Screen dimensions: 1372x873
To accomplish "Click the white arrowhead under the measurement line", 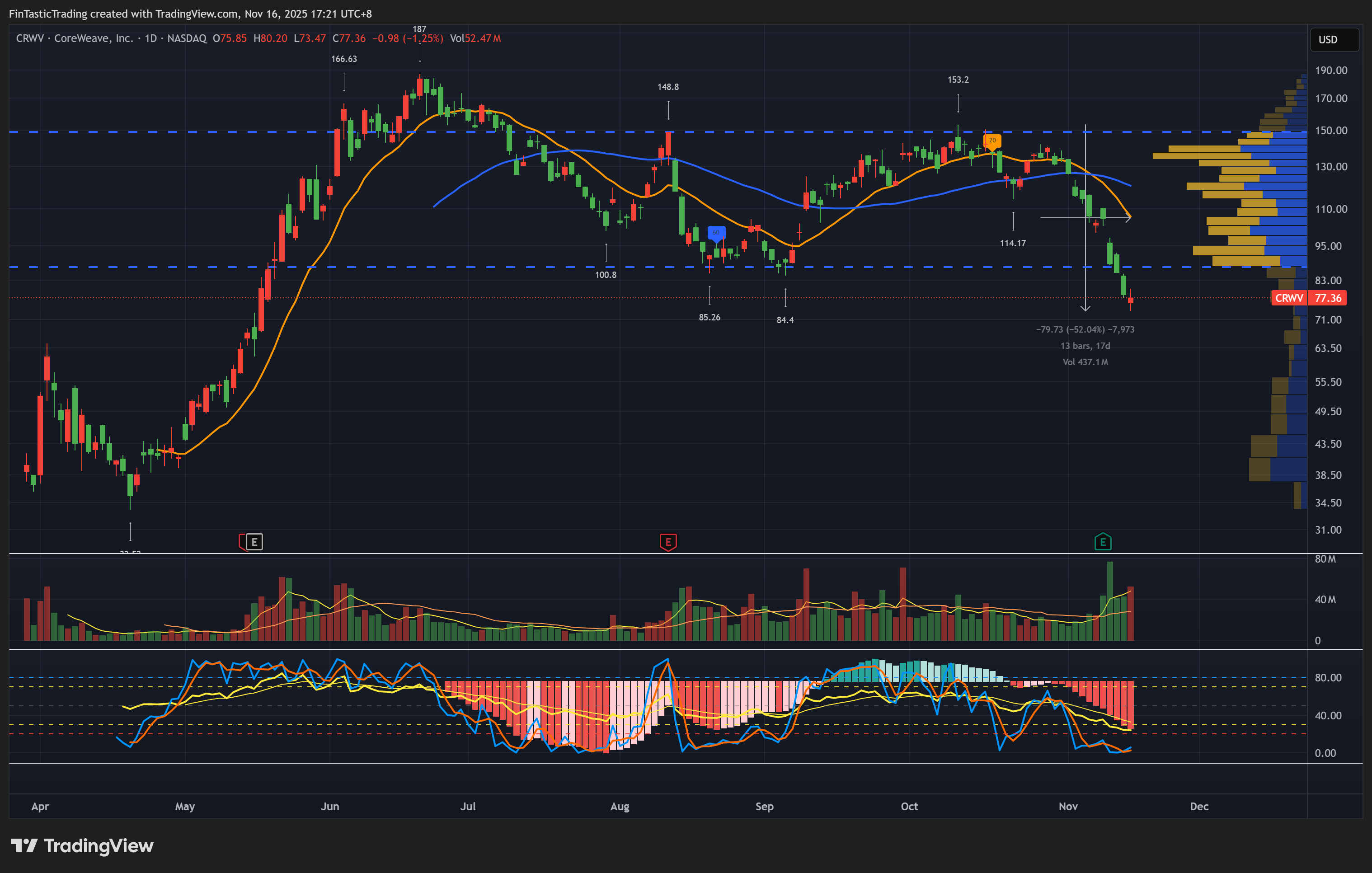I will pos(1085,308).
